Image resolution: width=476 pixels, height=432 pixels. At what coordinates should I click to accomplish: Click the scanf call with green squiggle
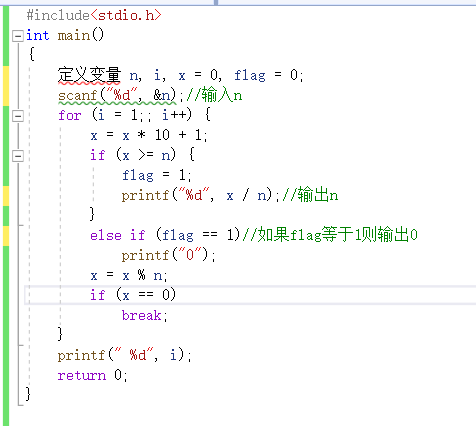[117, 95]
